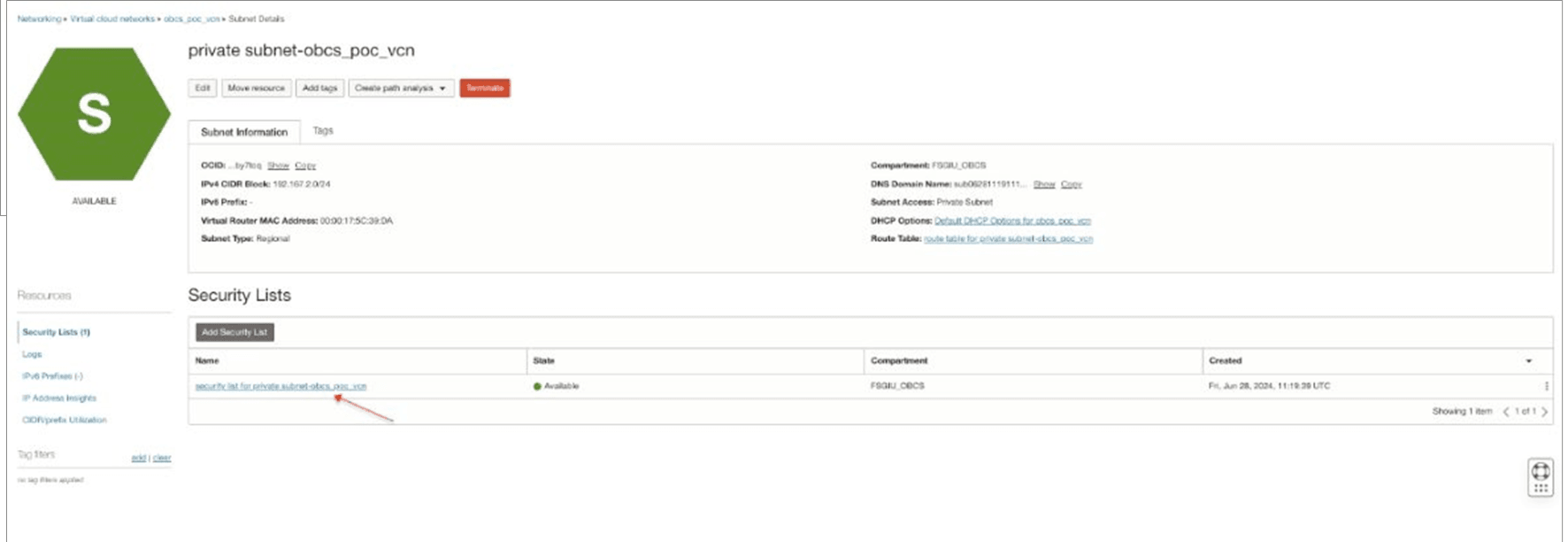Click the Security Lists section heading

tap(239, 295)
